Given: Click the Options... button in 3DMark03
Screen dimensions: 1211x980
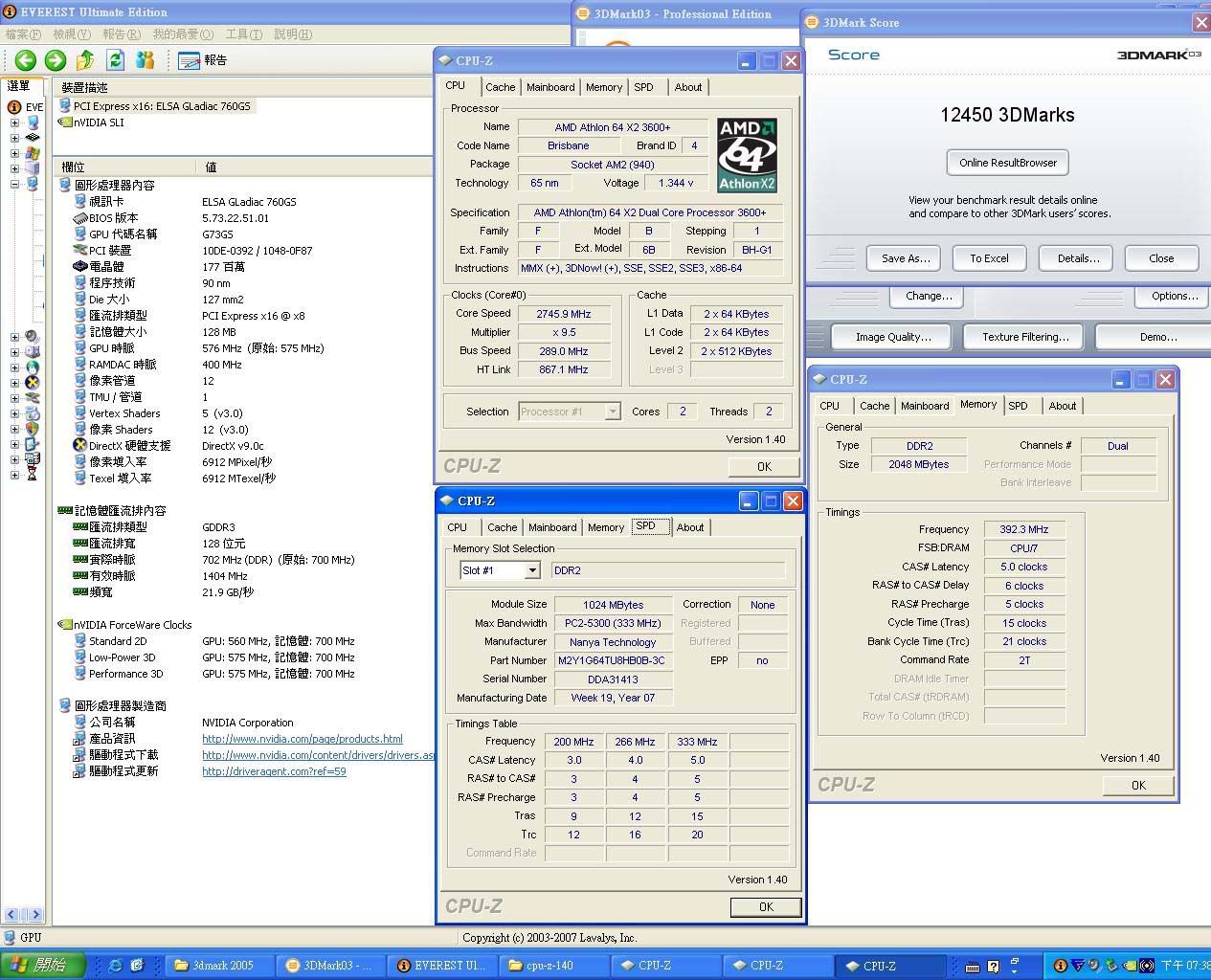Looking at the screenshot, I should pos(1175,296).
